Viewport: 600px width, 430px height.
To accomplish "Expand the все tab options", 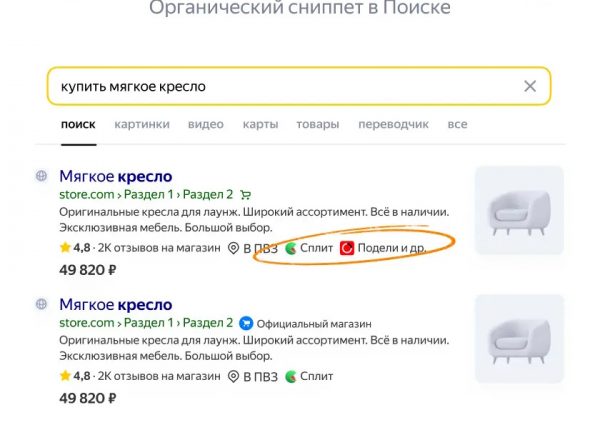I will (x=457, y=125).
